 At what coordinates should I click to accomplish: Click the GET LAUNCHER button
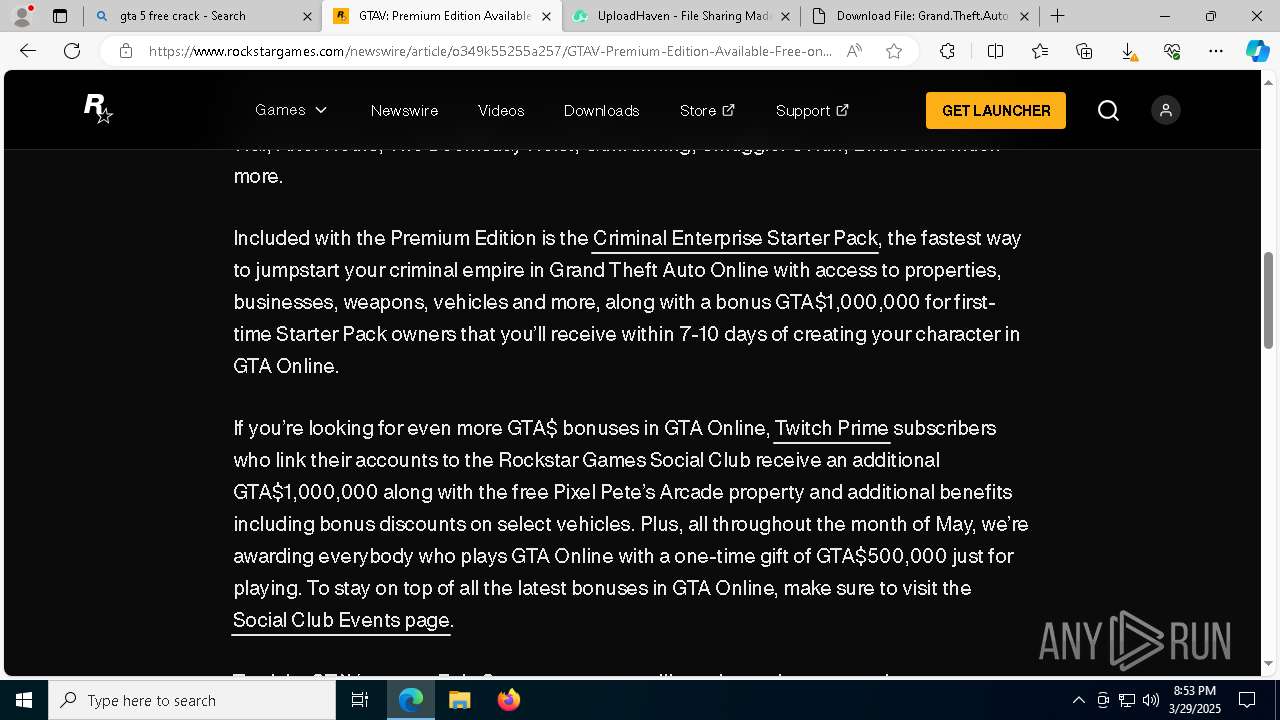coord(996,110)
